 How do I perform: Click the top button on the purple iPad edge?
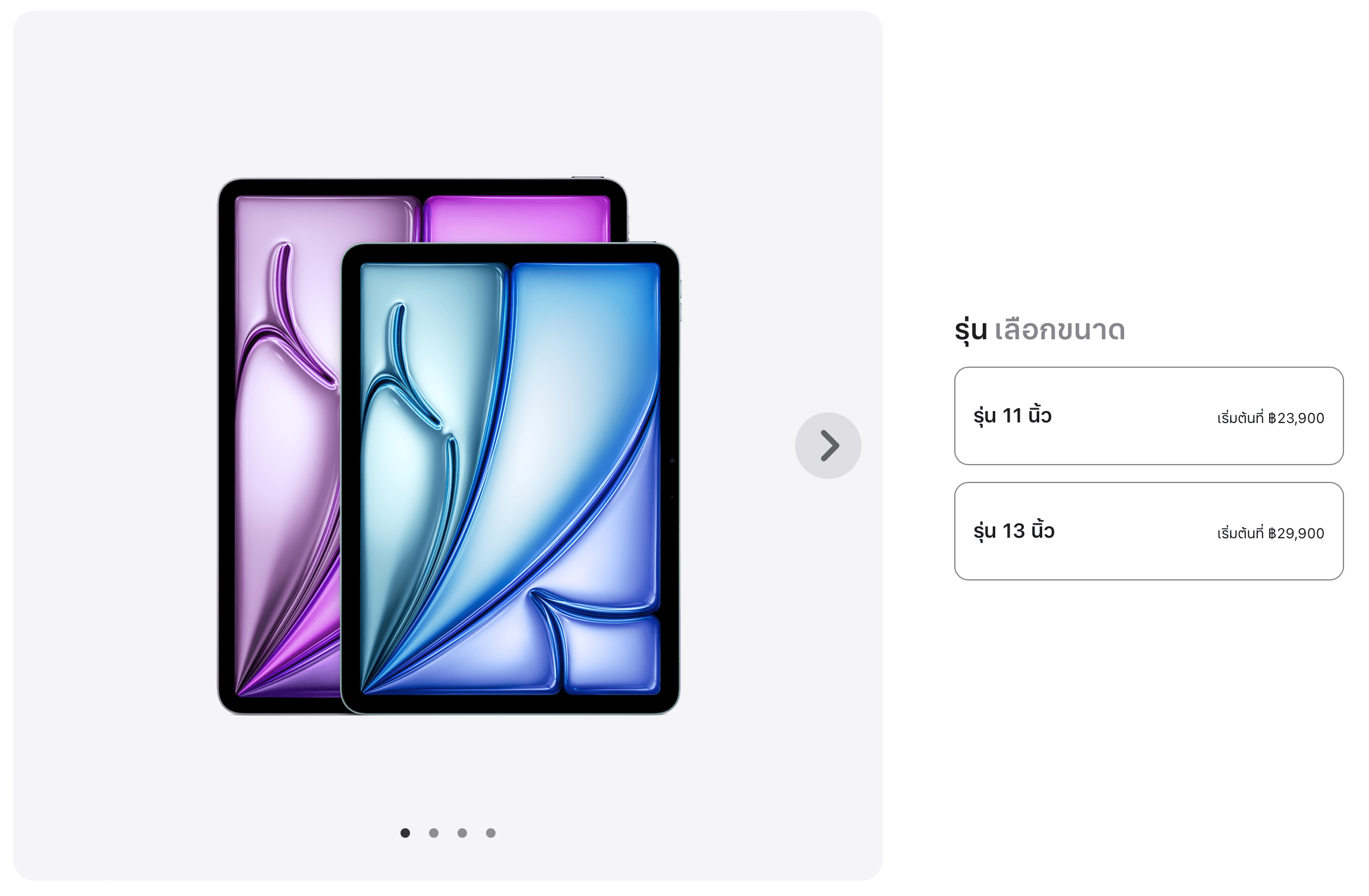pos(588,177)
